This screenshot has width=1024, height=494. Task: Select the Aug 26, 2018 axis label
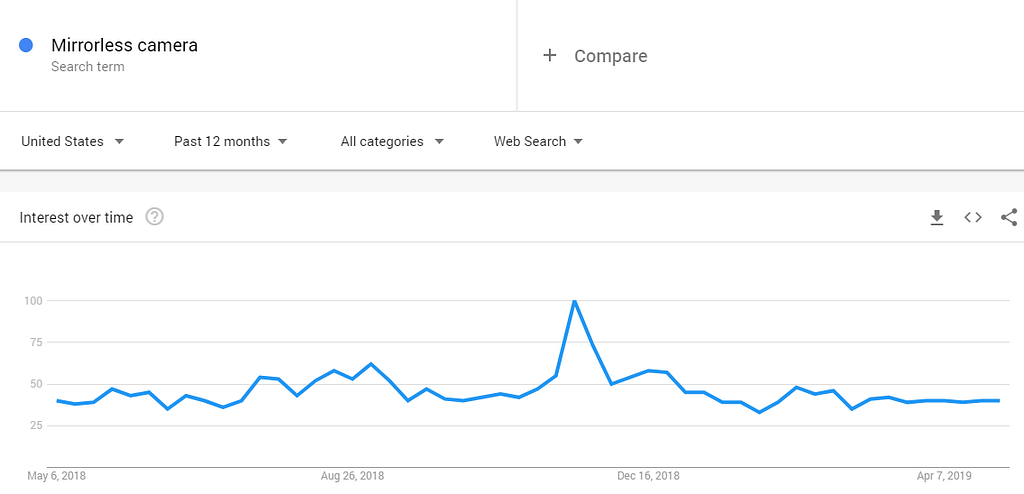click(x=353, y=476)
